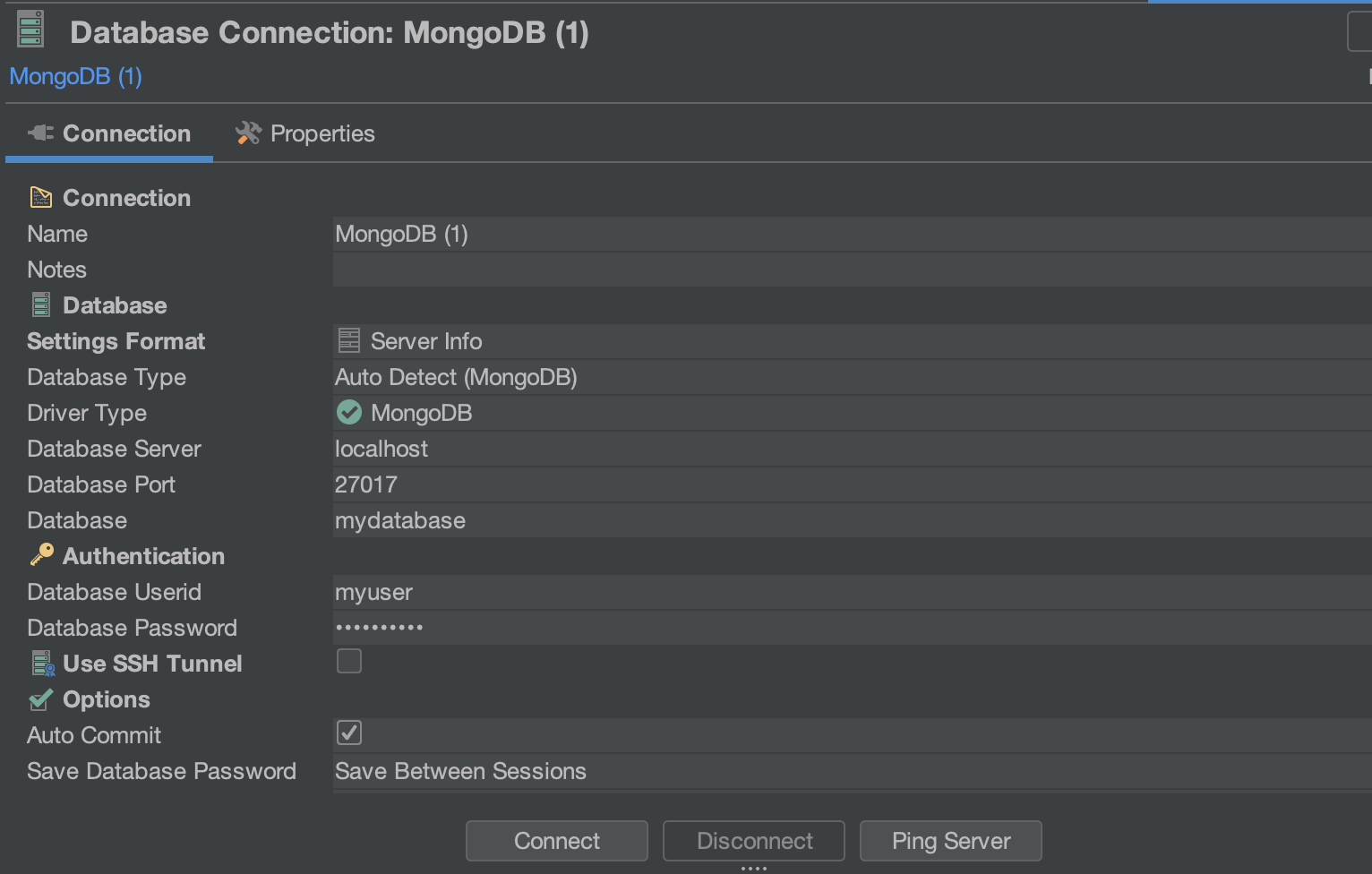Click the green checkmark beside MongoDB driver
This screenshot has width=1372, height=874.
click(349, 413)
